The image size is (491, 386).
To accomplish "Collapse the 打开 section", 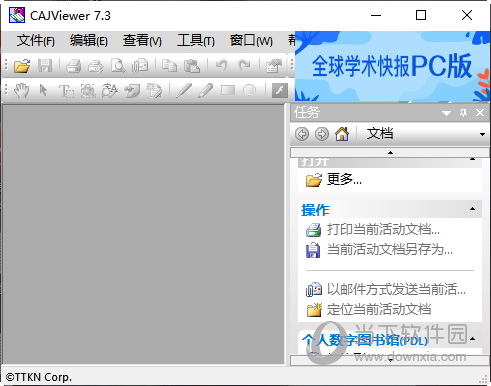I will pos(472,159).
